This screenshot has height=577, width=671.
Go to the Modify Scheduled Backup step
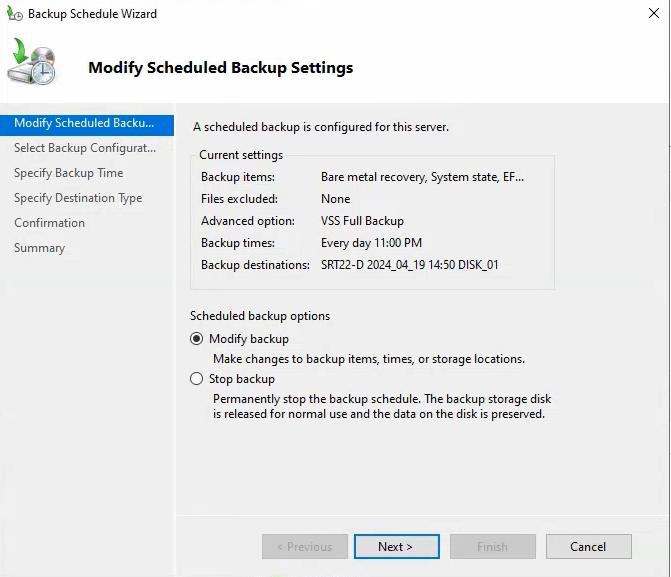click(87, 124)
